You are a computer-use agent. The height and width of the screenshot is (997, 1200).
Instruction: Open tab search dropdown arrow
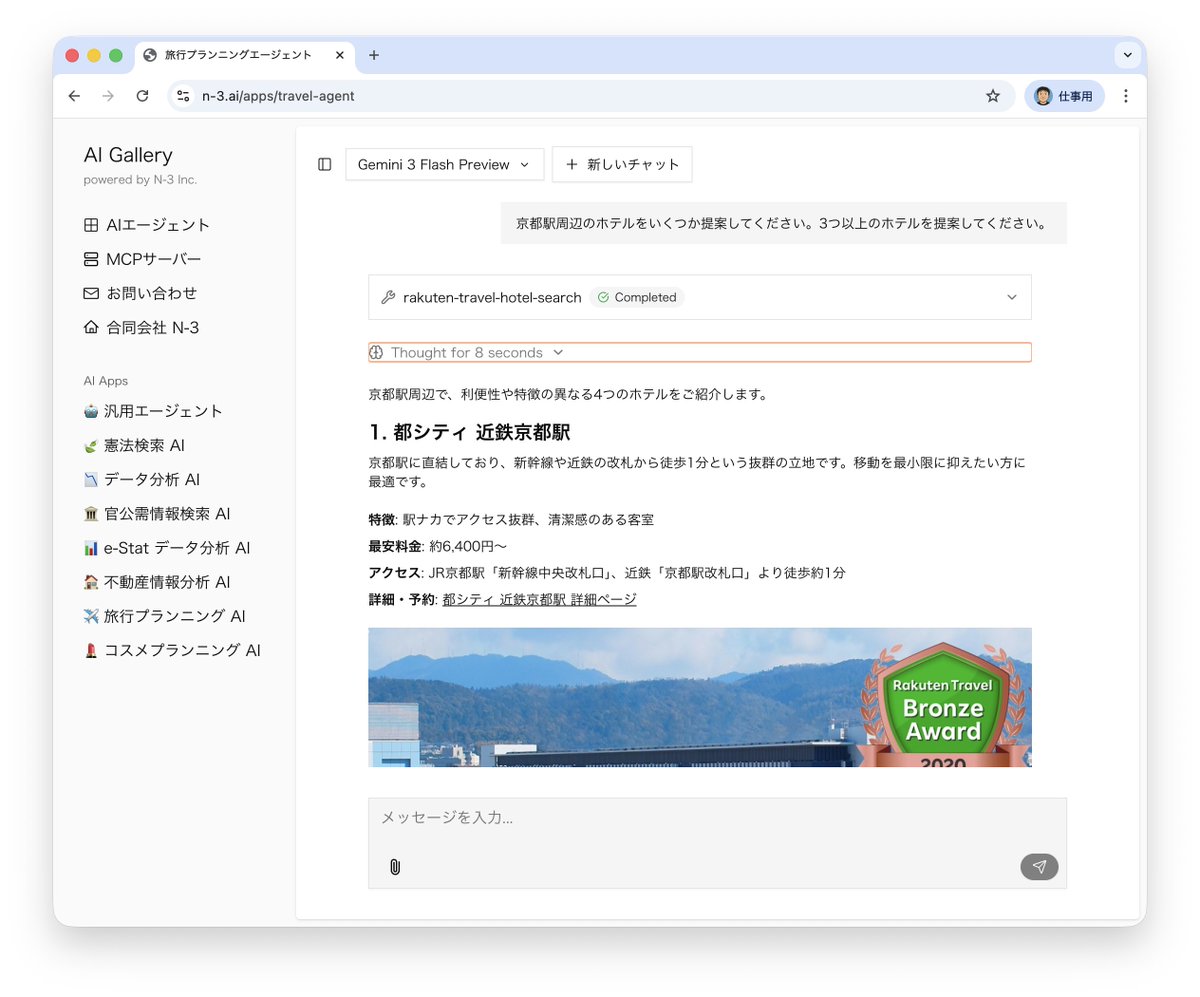tap(1128, 55)
